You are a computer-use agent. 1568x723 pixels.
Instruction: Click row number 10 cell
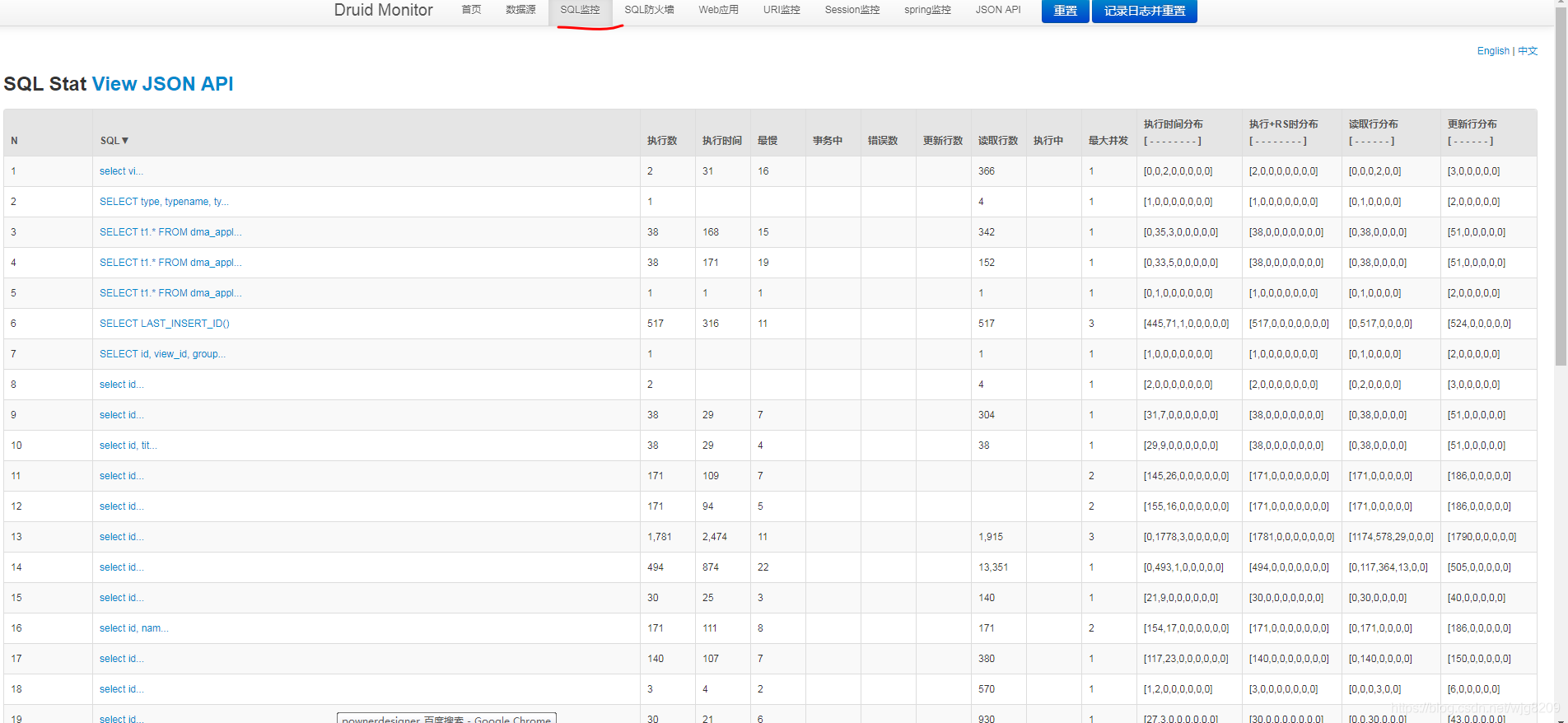pyautogui.click(x=48, y=445)
